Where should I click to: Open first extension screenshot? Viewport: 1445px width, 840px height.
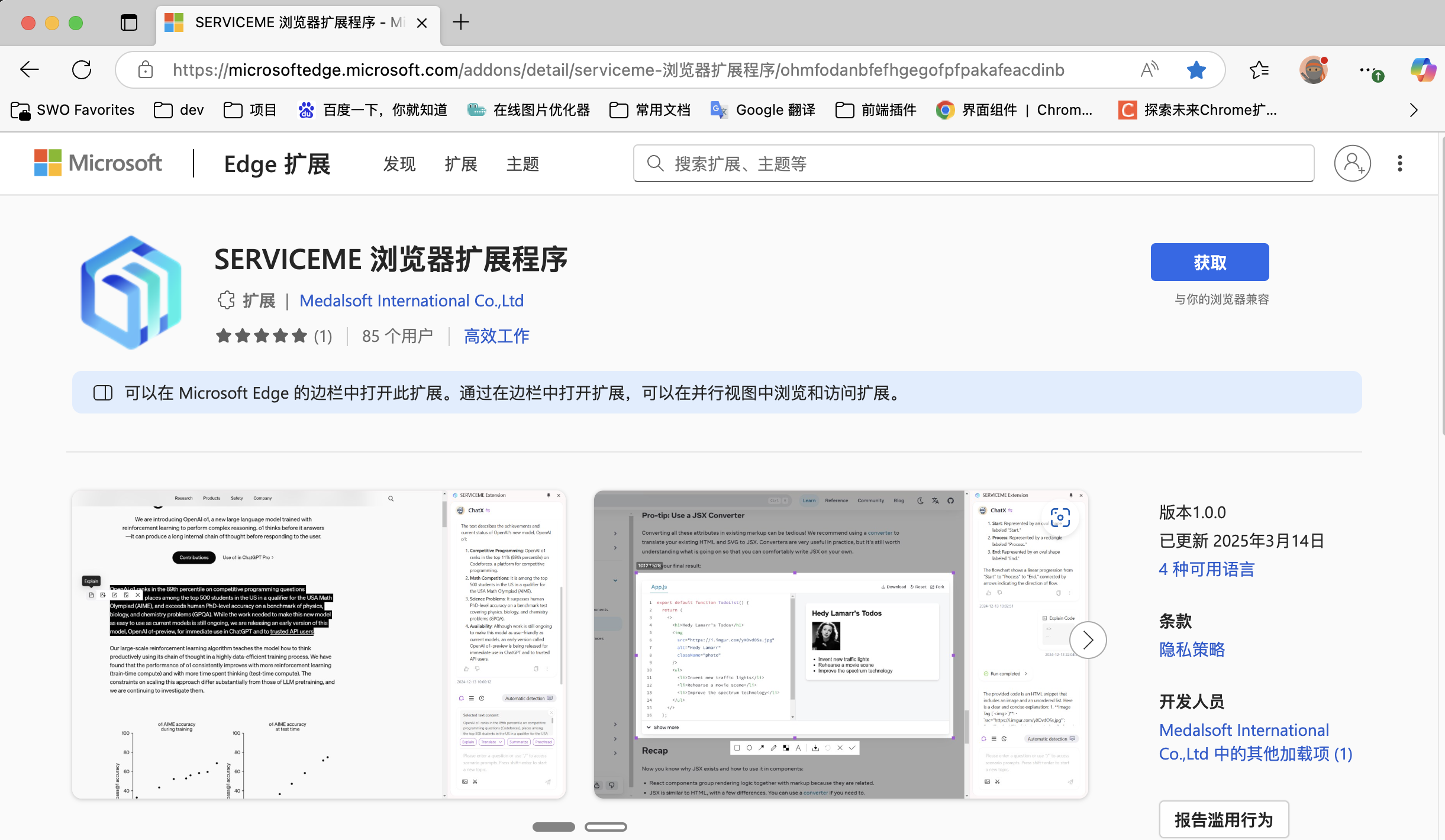tap(319, 644)
